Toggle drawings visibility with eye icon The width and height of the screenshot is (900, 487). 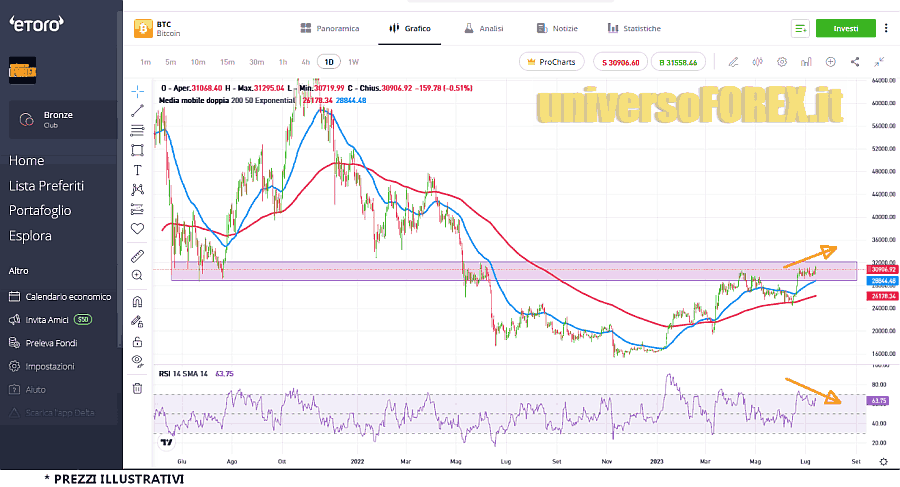137,360
